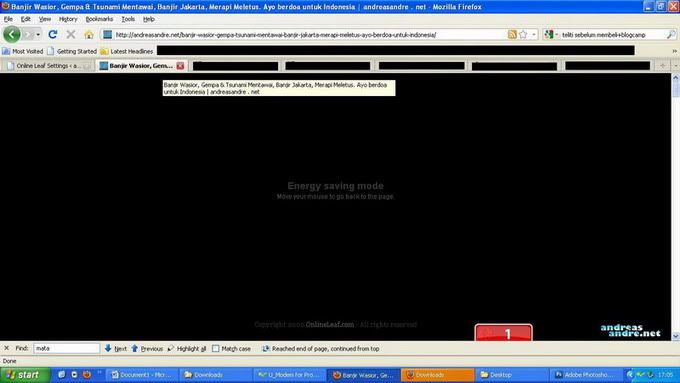Expand hidden system tray icons arrow
The height and width of the screenshot is (383, 680).
(x=630, y=375)
